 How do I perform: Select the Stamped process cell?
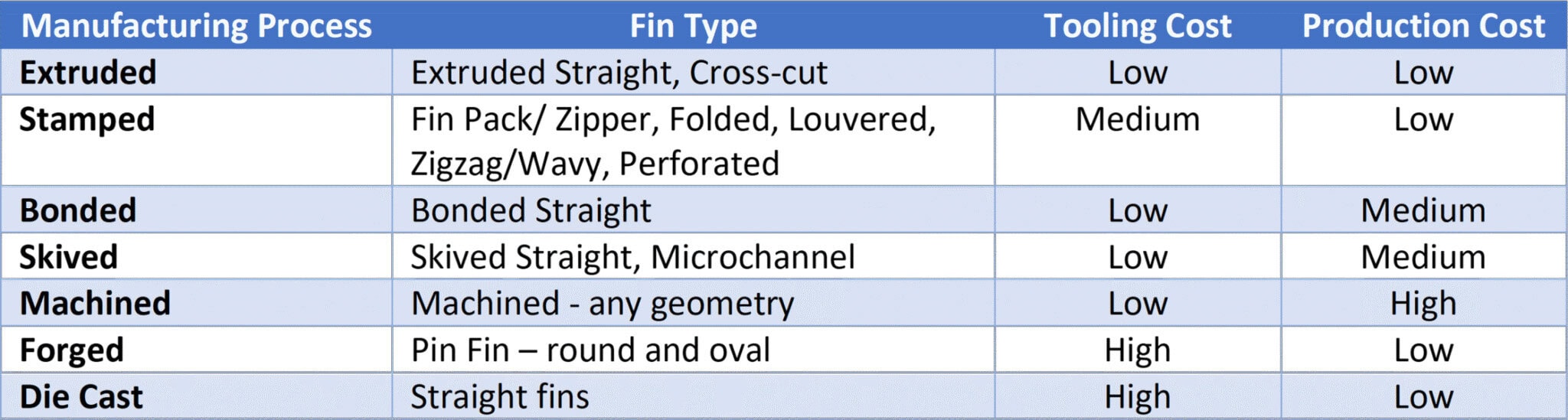coord(87,120)
